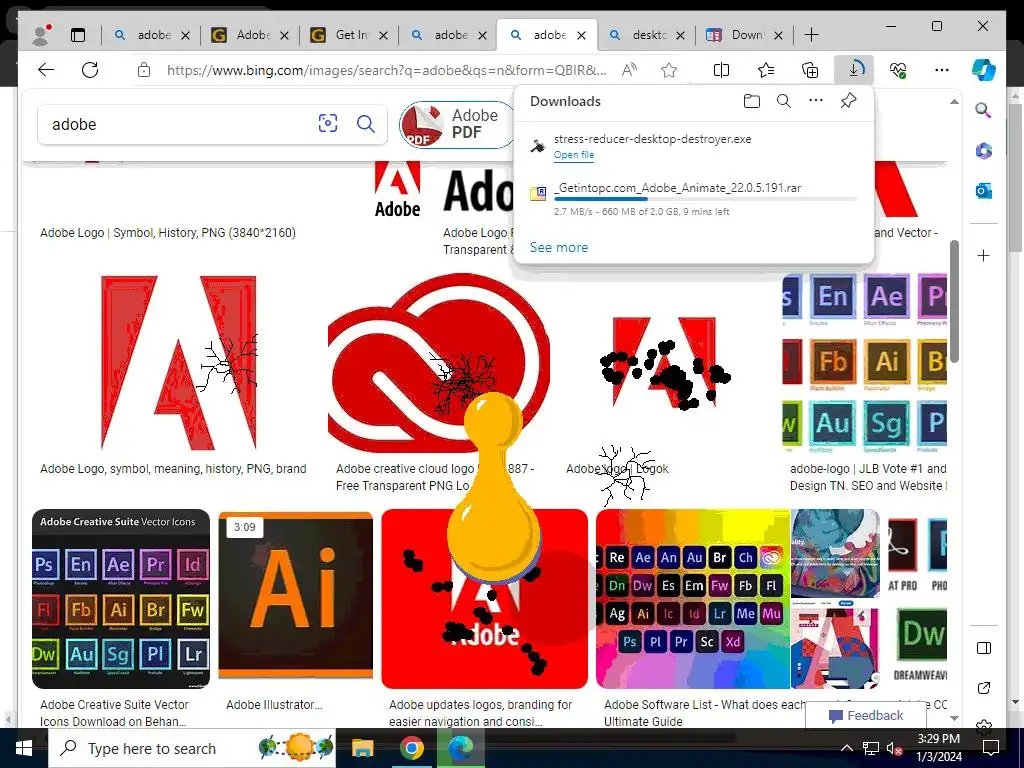Image resolution: width=1024 pixels, height=768 pixels.
Task: Click Open file under stress-reducer download
Action: click(x=574, y=155)
